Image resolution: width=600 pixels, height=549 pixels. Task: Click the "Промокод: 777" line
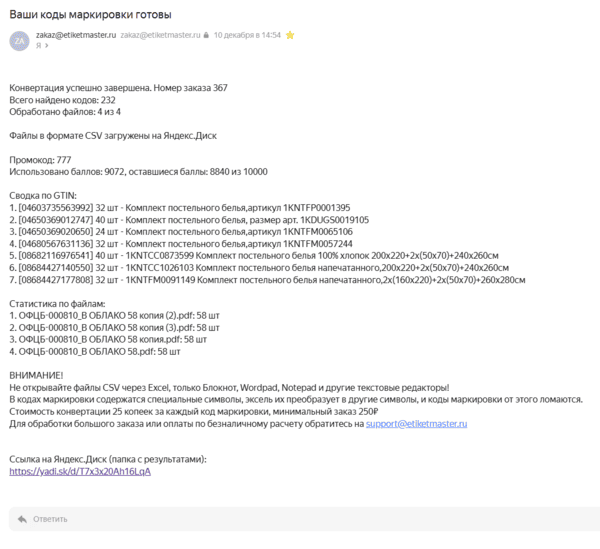pyautogui.click(x=40, y=159)
